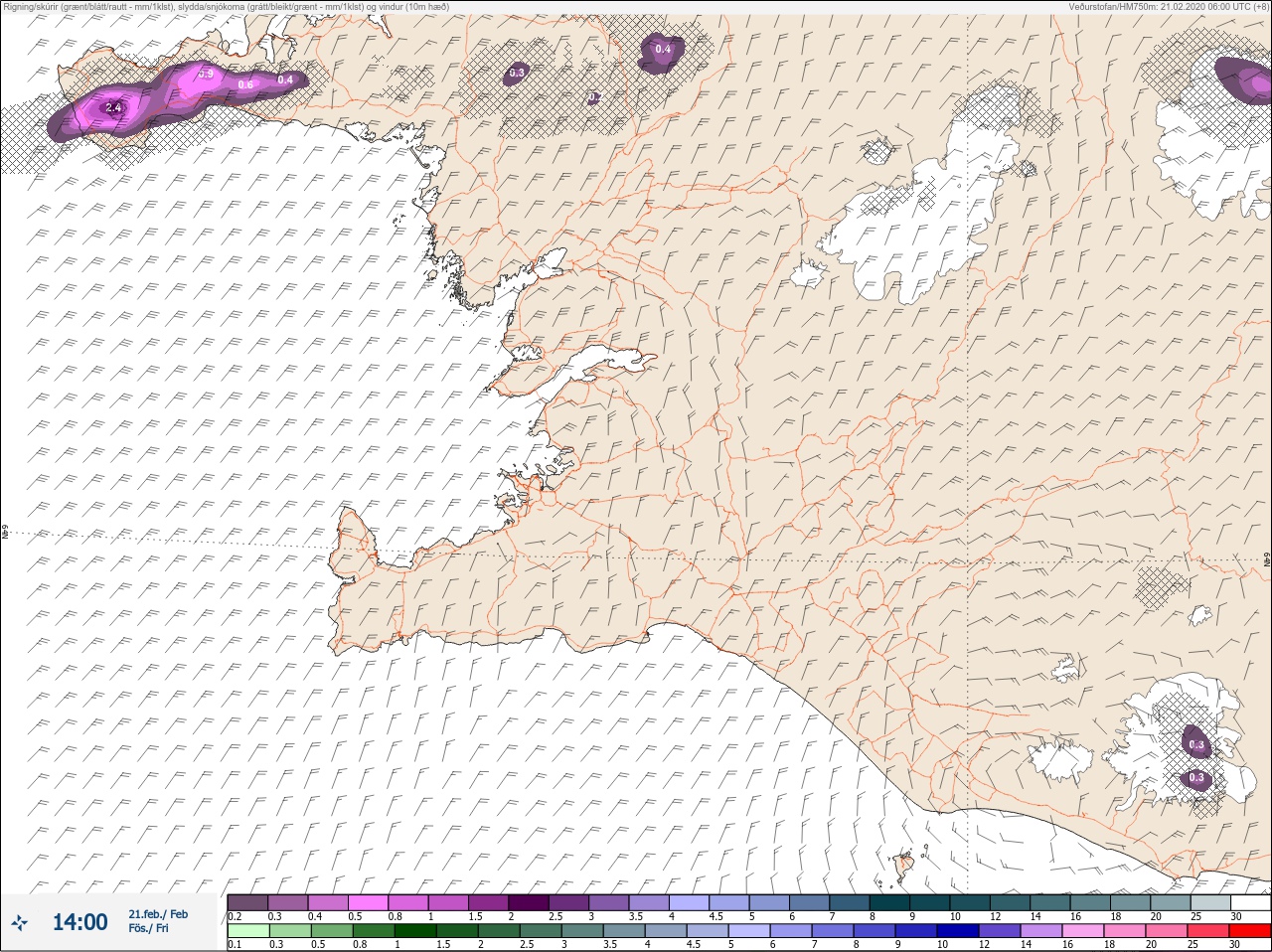The height and width of the screenshot is (952, 1272).
Task: Click the 0.4 value beside the 0.6 label
Action: pyautogui.click(x=285, y=79)
